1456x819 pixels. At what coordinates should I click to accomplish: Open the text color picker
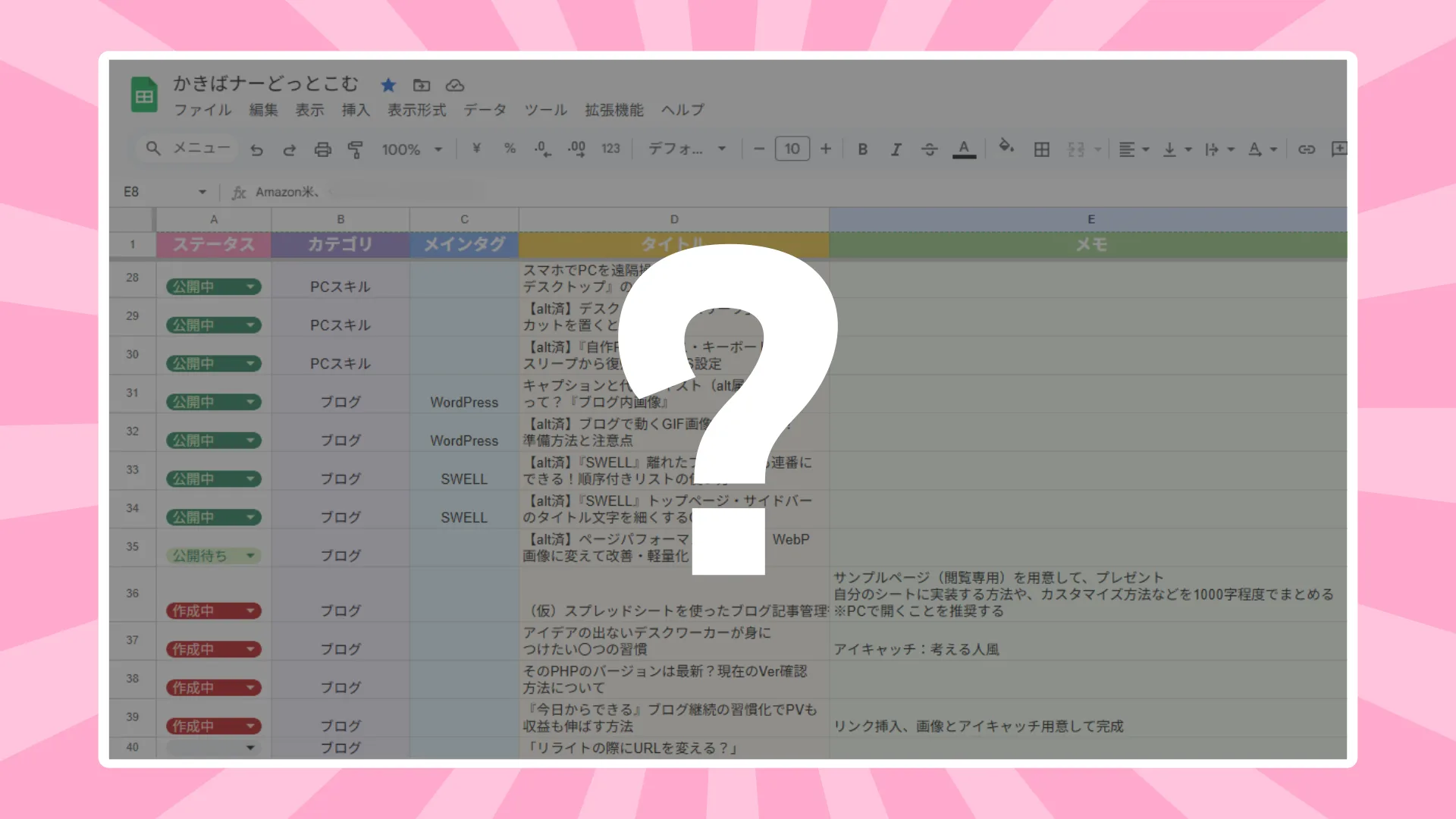tap(964, 149)
